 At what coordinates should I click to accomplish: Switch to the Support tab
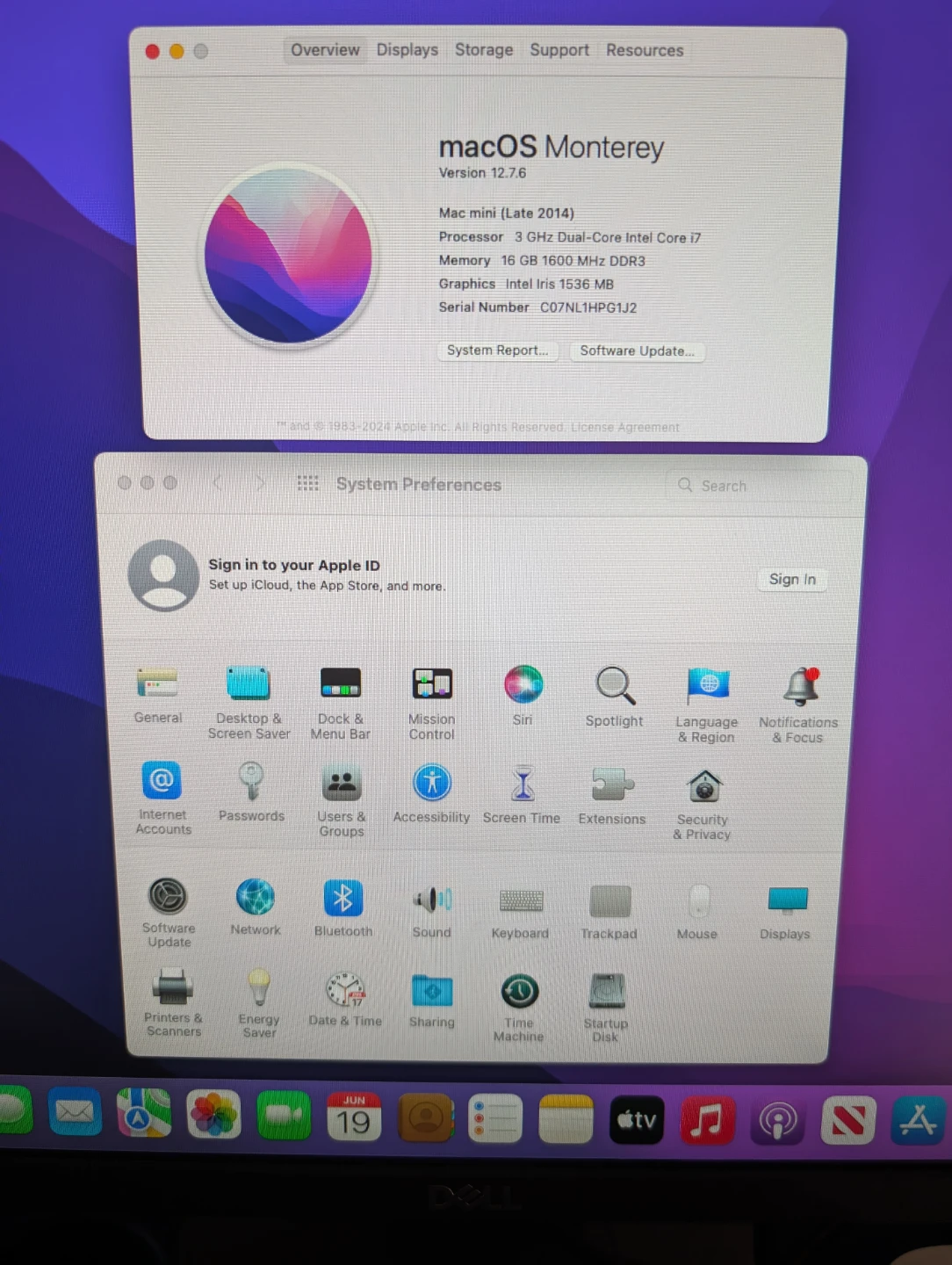(x=559, y=50)
